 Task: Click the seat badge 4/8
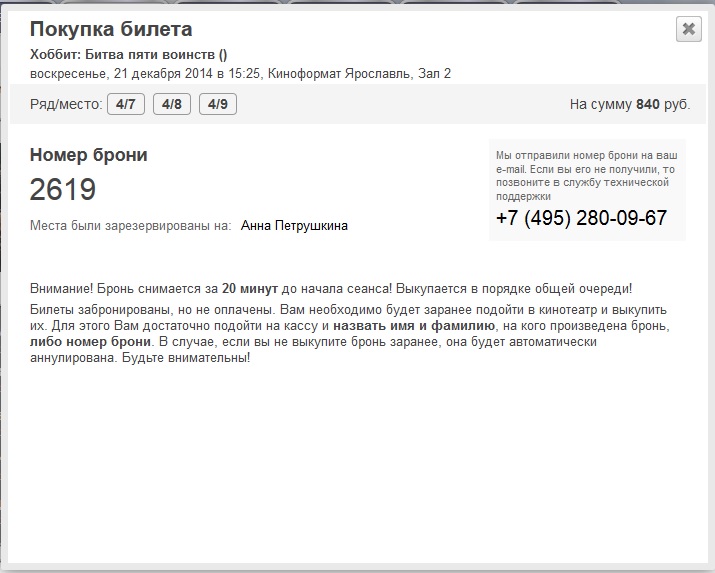[172, 104]
